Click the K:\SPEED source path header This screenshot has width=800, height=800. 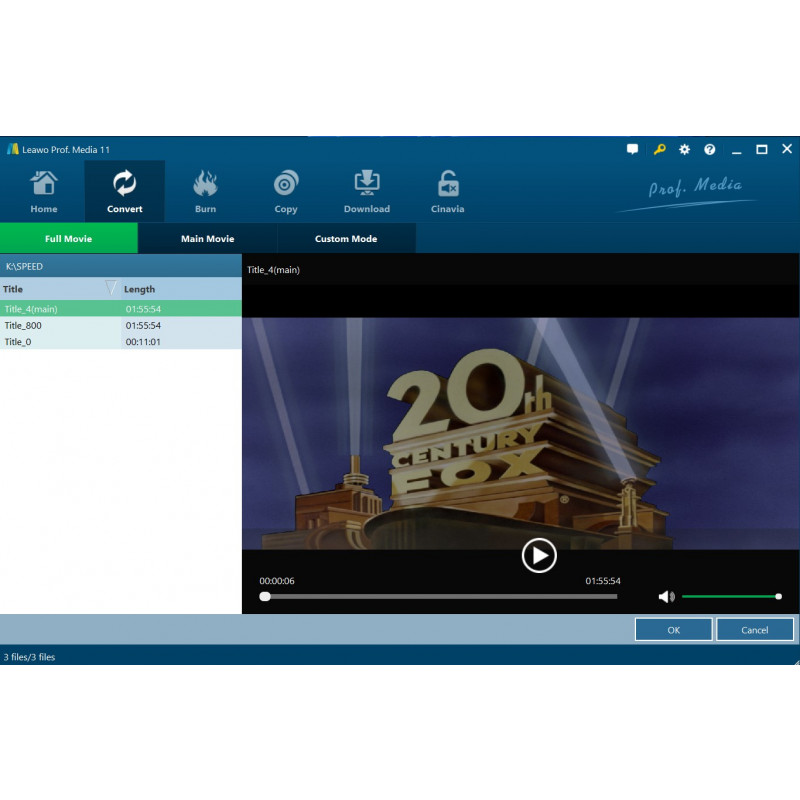(x=121, y=266)
